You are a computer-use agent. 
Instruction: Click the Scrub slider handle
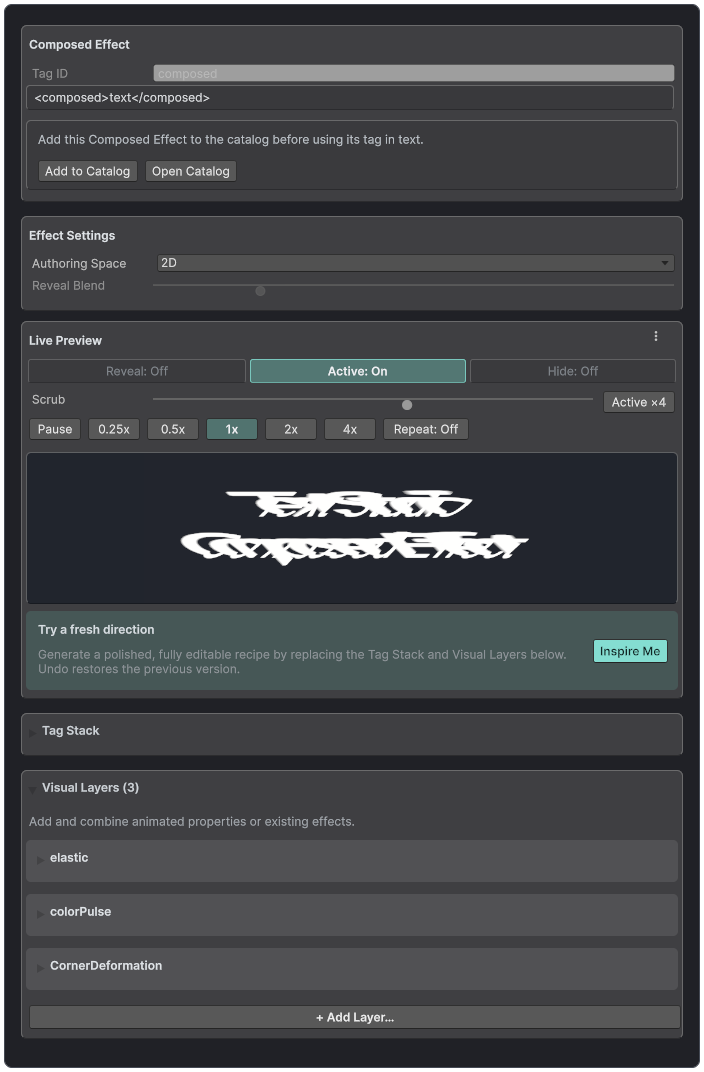[407, 405]
